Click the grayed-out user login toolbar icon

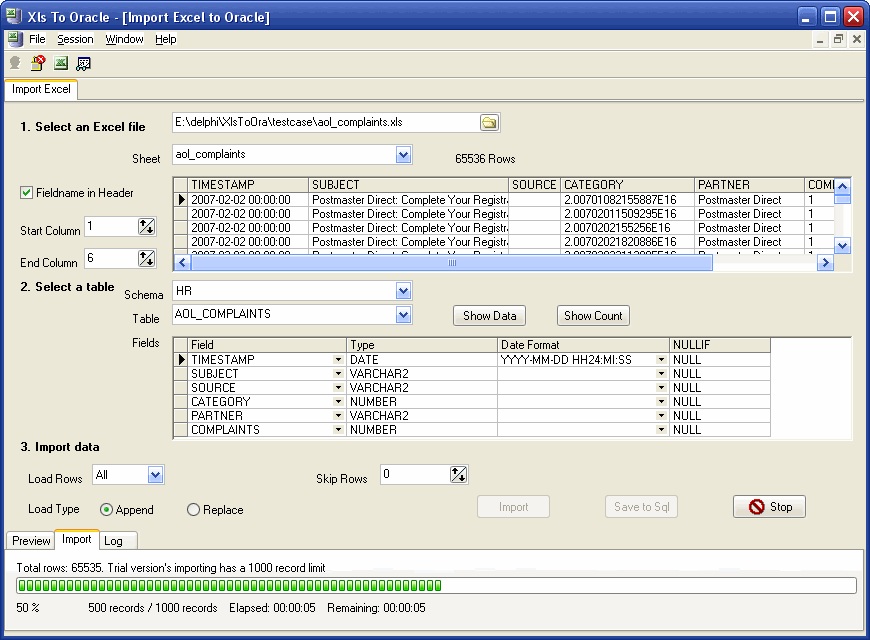[x=15, y=63]
